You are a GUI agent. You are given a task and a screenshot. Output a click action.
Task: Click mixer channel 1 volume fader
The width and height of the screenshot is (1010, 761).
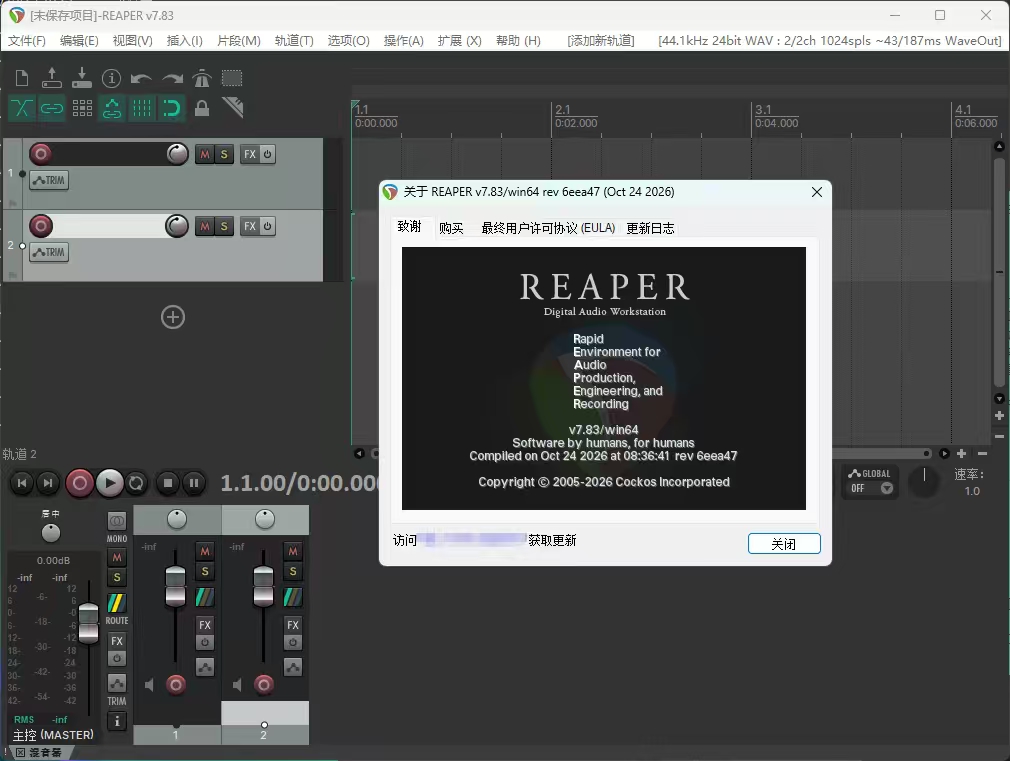click(175, 586)
